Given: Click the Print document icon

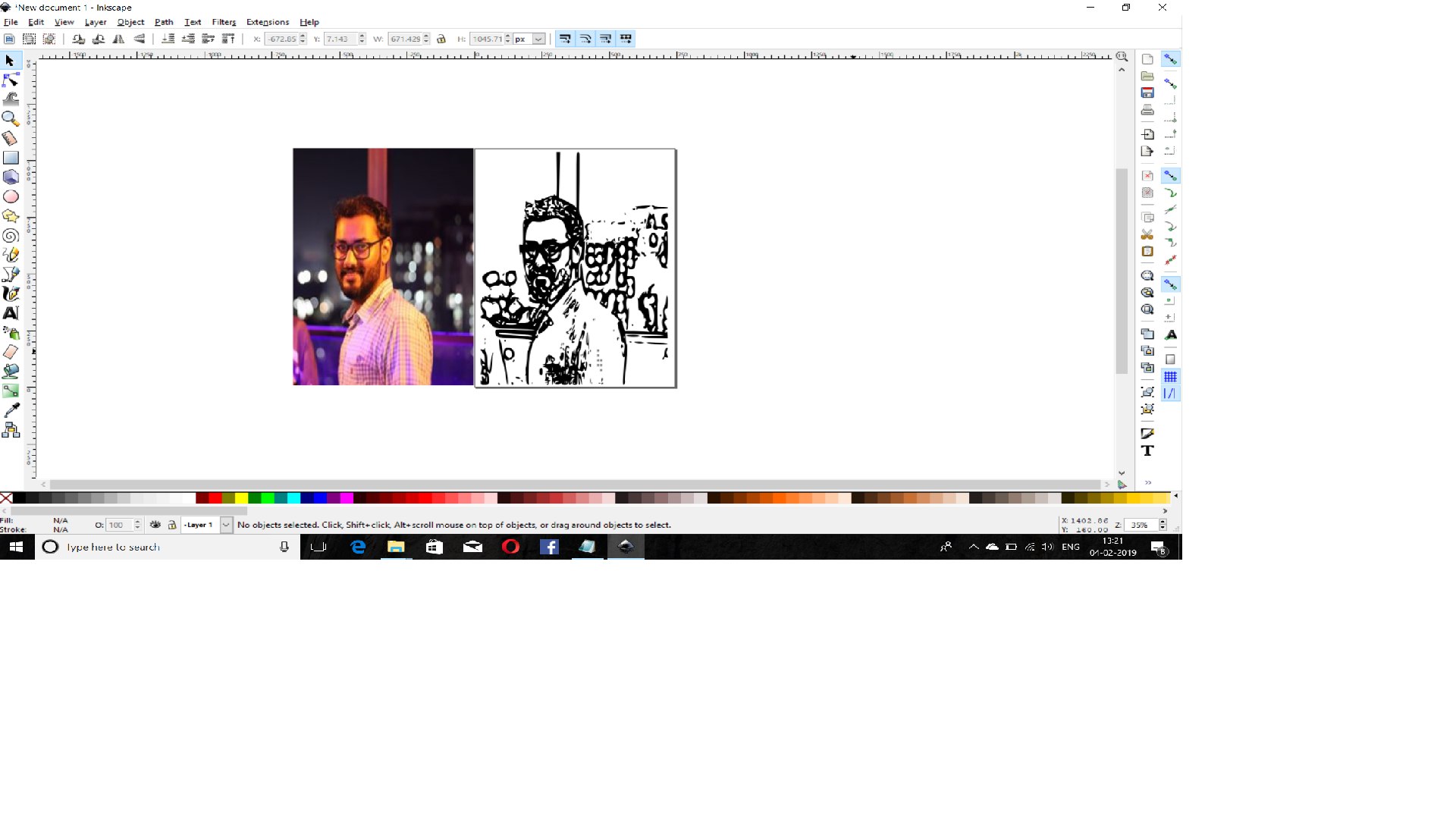Looking at the screenshot, I should pos(1147,110).
